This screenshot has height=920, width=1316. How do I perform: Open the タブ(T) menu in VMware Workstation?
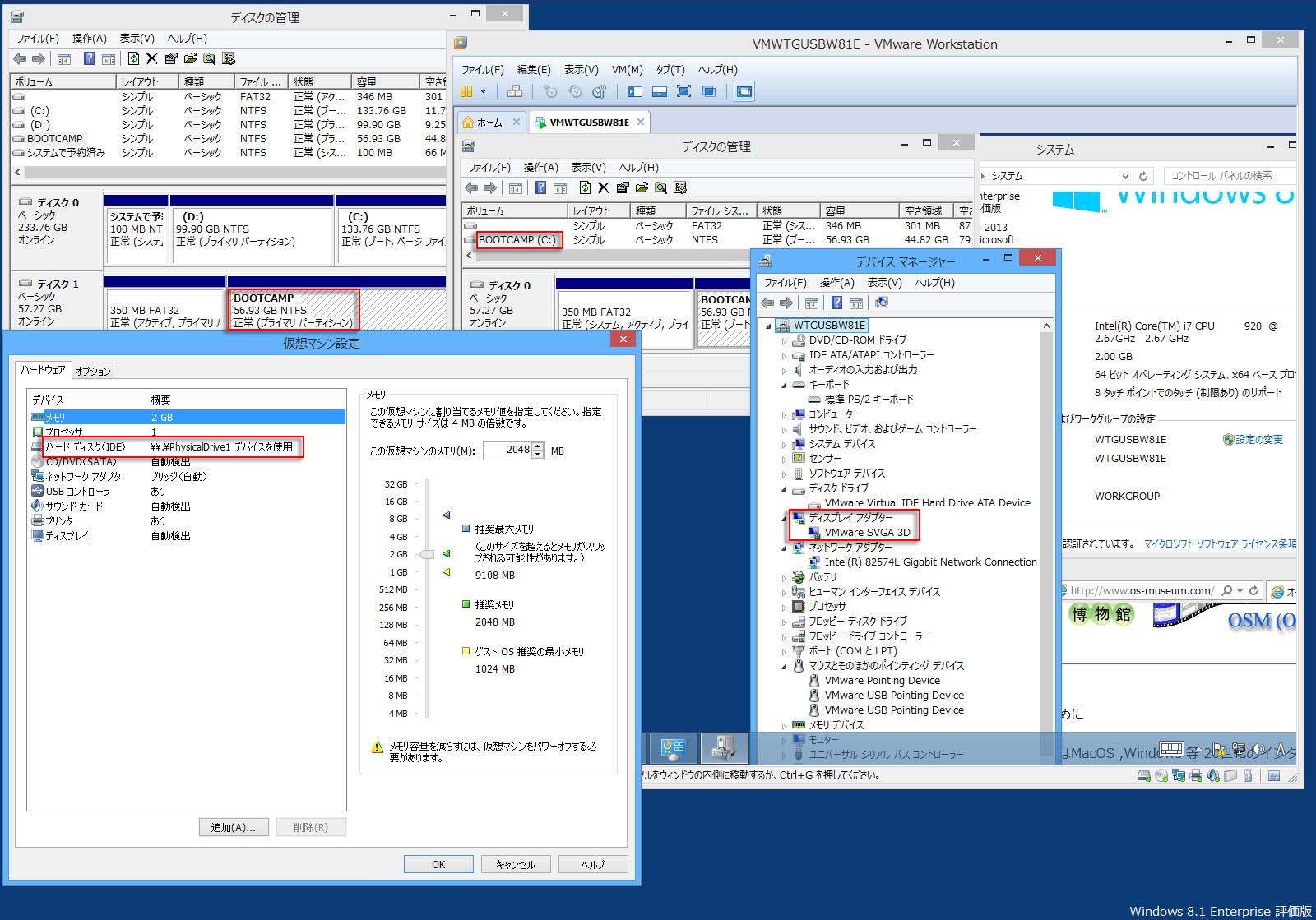(670, 70)
